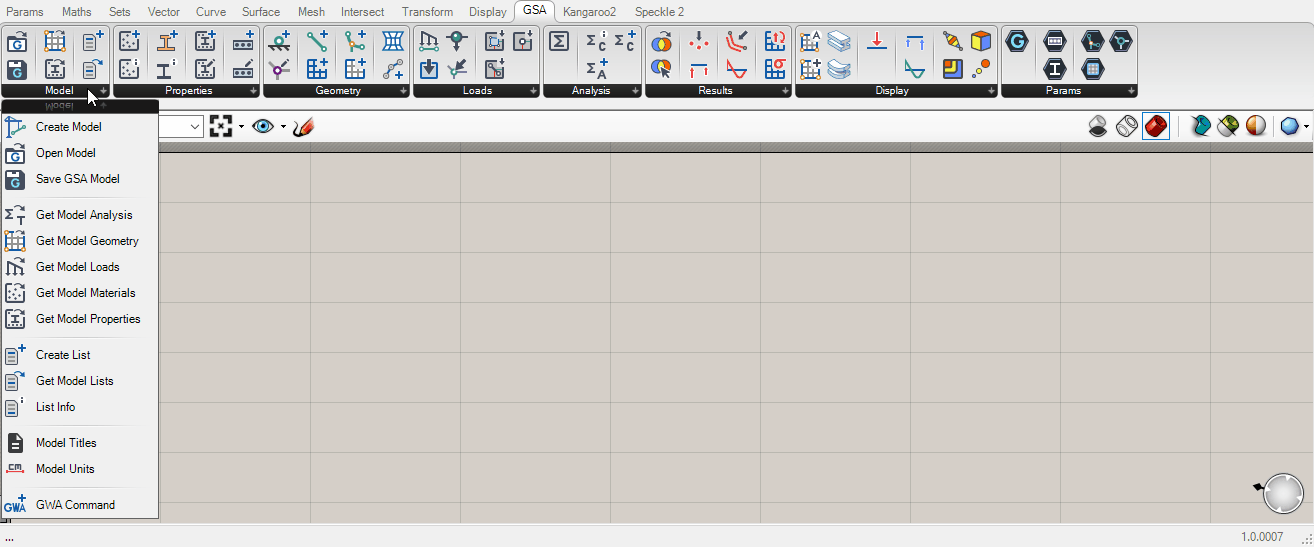Expand the Geometry panel dropdown arrow
Screen dimensions: 1314x547
404,91
